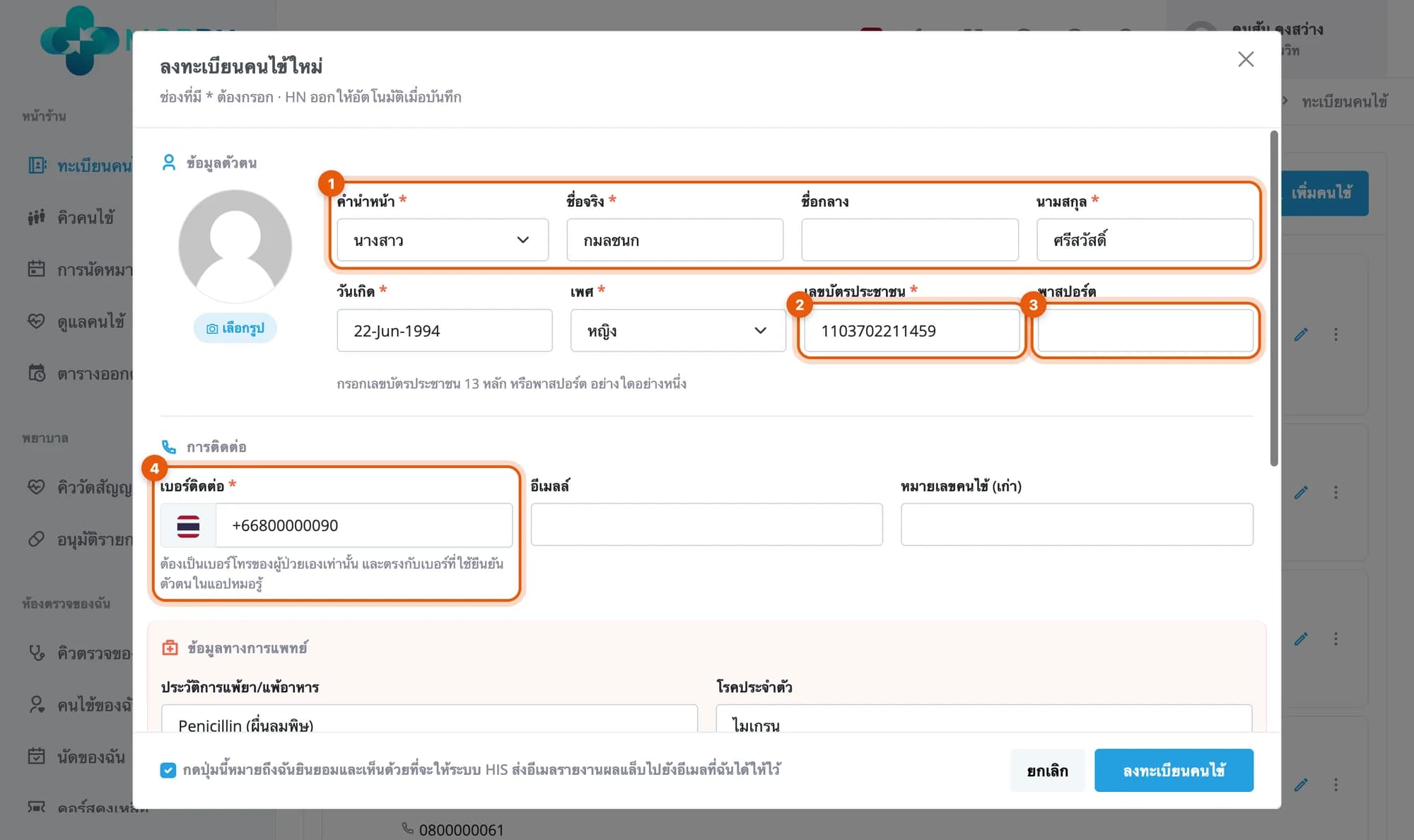The height and width of the screenshot is (840, 1414).
Task: Click the phone number field +66800000090
Action: coord(364,525)
